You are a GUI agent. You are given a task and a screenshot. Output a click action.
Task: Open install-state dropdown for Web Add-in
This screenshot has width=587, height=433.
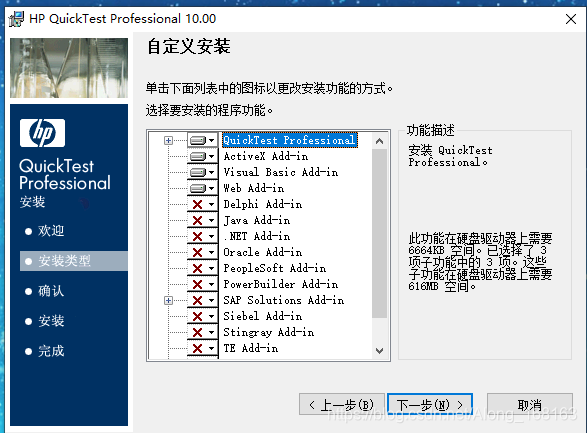pyautogui.click(x=203, y=188)
